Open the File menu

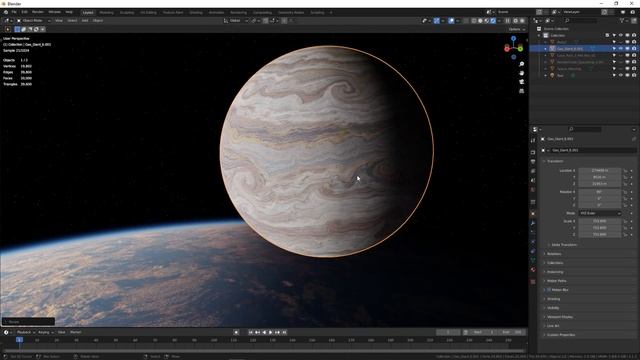(14, 12)
